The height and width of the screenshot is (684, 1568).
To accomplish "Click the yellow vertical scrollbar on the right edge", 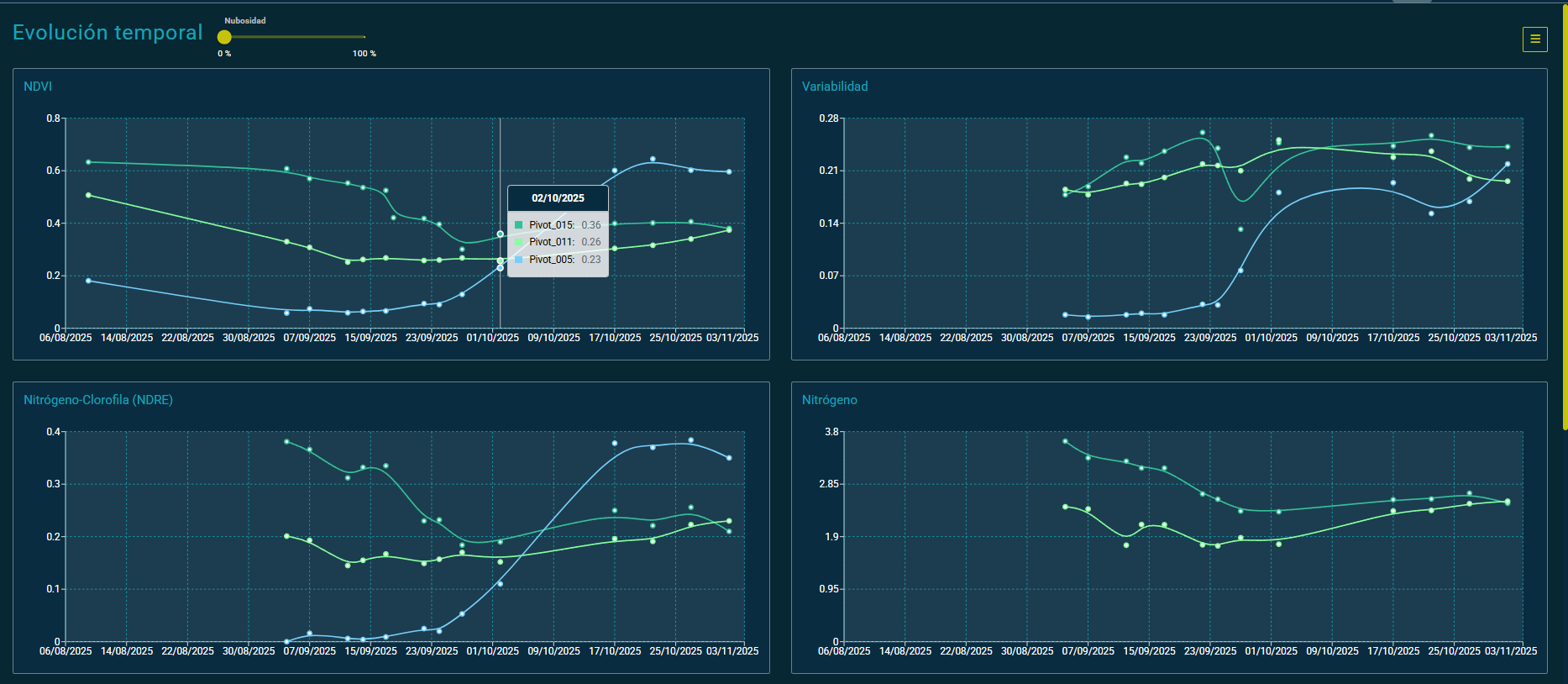I will point(1564,218).
